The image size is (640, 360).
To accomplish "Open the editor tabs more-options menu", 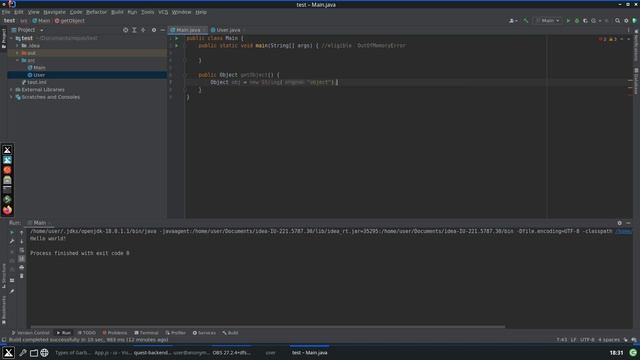I will 628,30.
